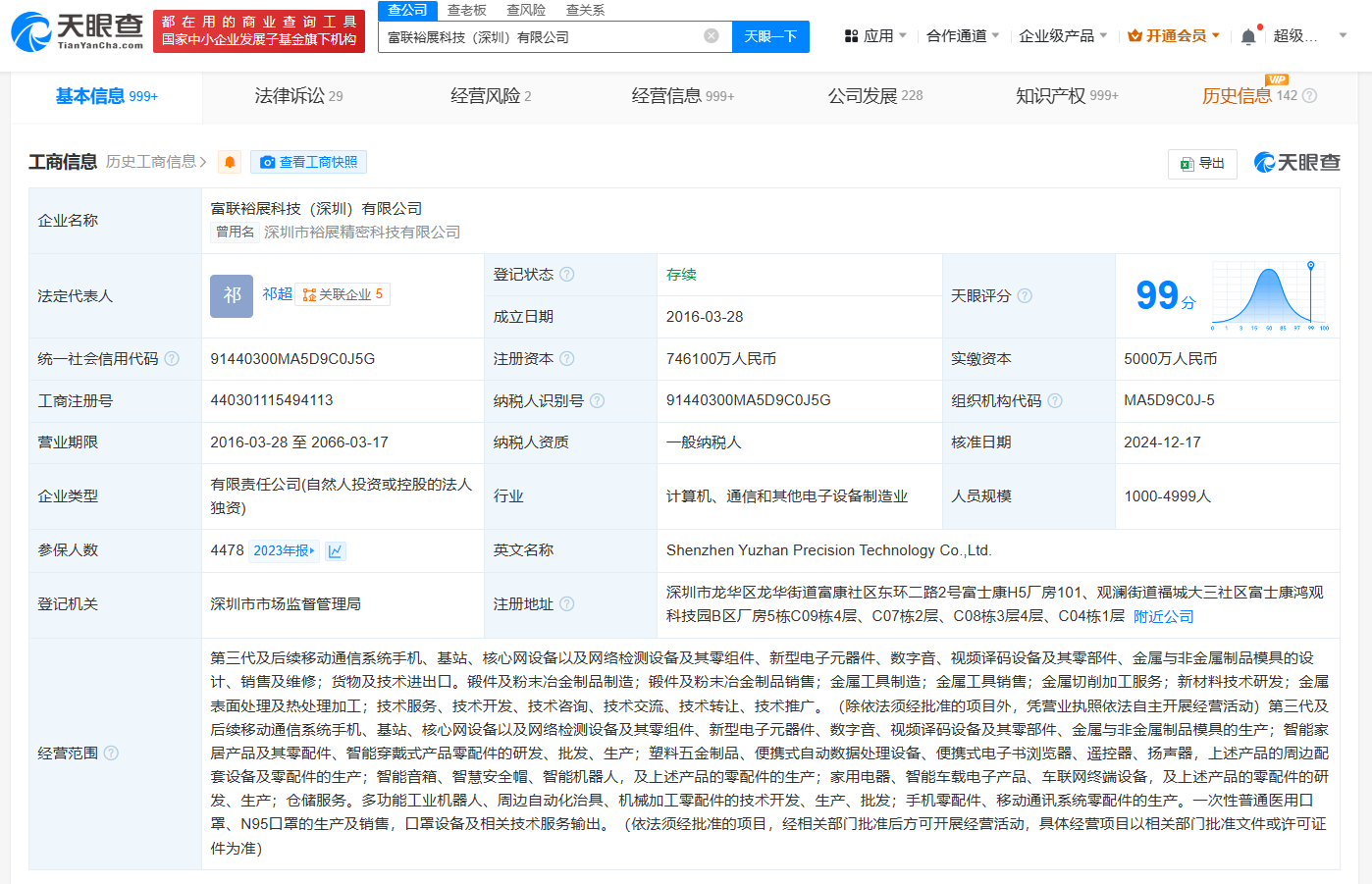Click the orange alert bell beside 工商信息
The image size is (1372, 884).
[x=230, y=162]
